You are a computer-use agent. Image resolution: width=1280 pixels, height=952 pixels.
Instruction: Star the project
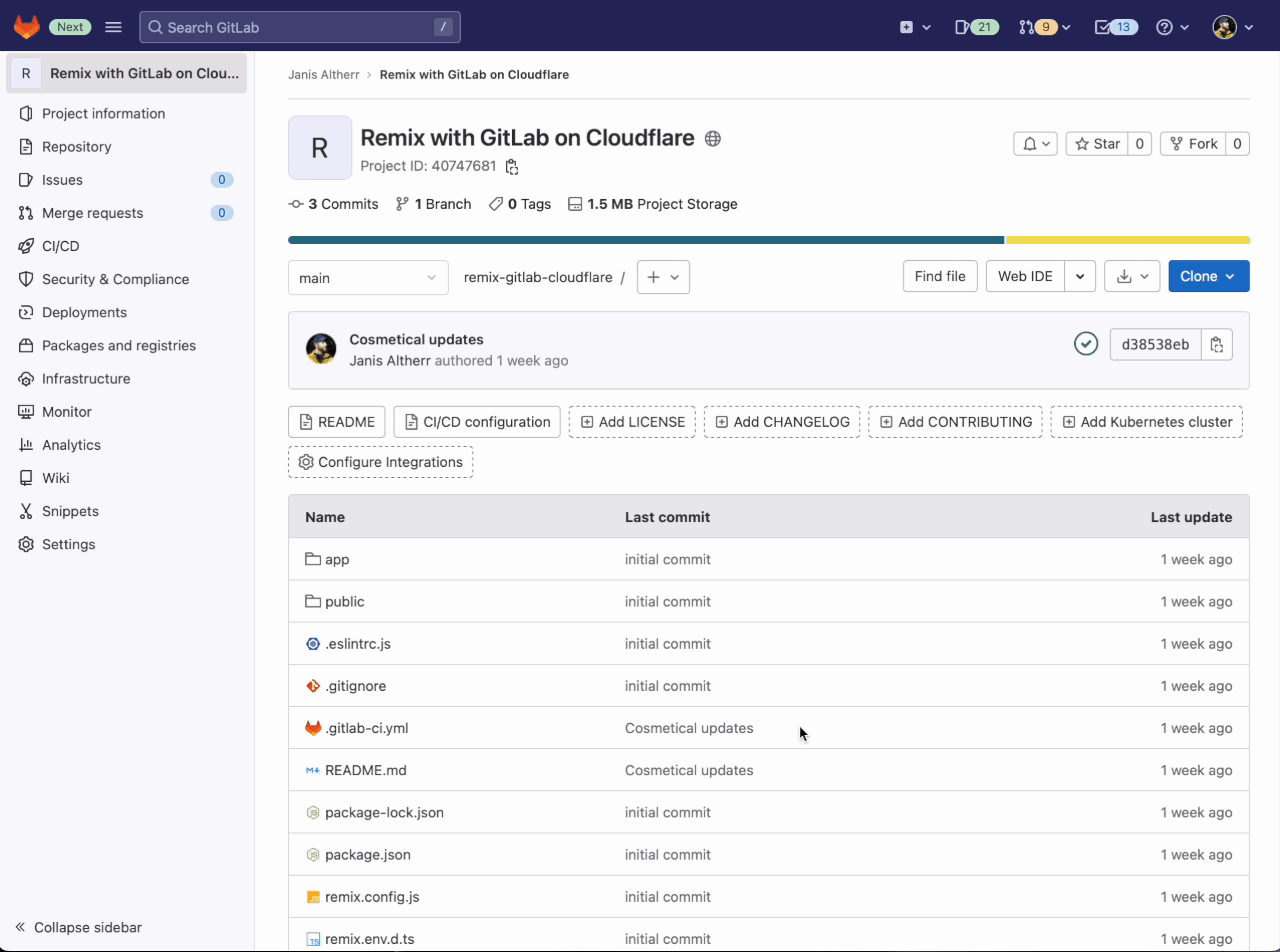click(x=1097, y=143)
